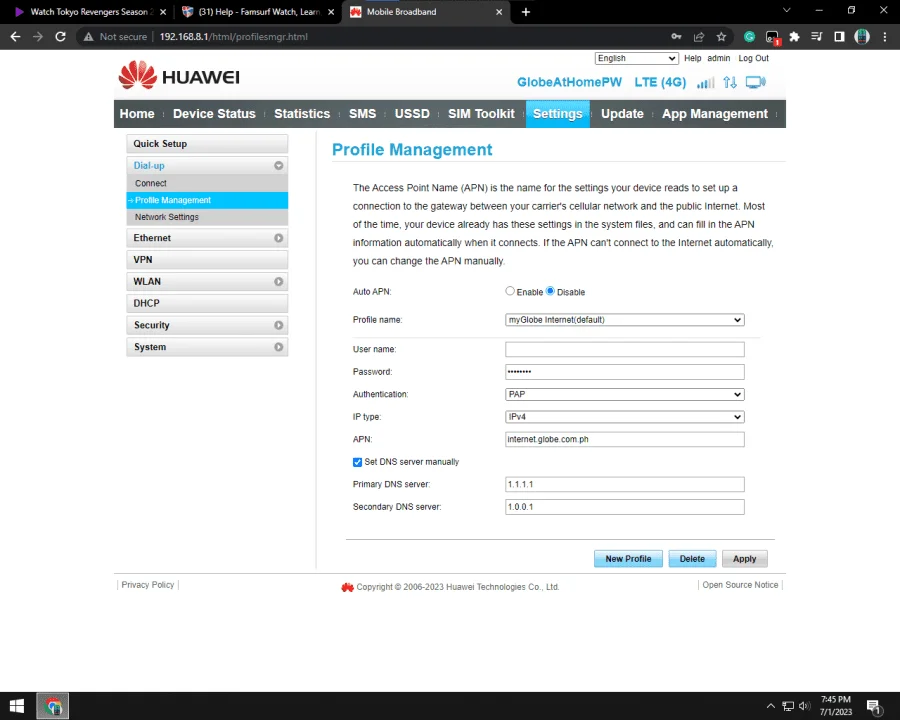Click the signal strength bars icon

point(705,83)
